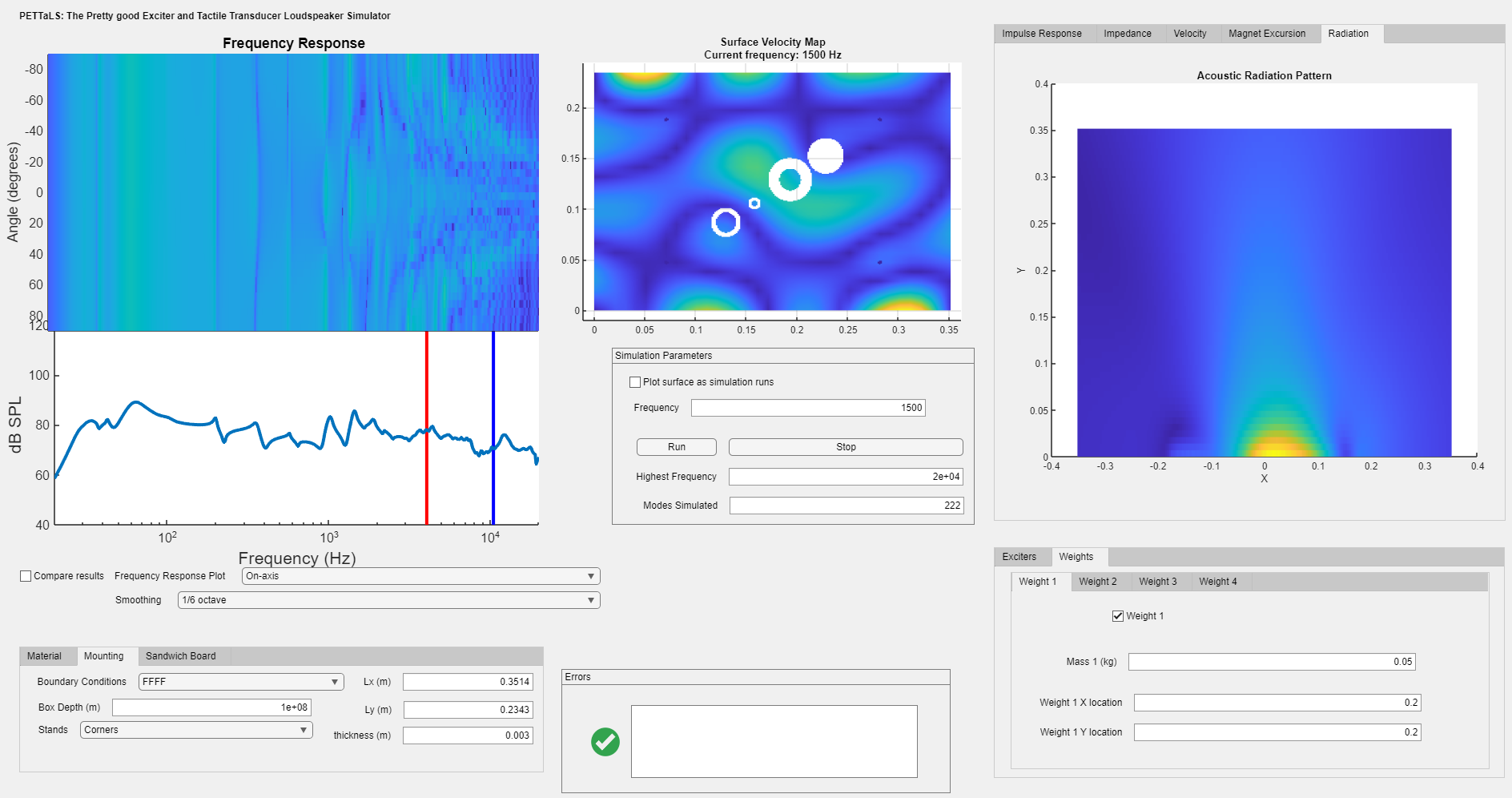1512x798 pixels.
Task: Switch to the Impulse Response tab
Action: tap(1042, 34)
